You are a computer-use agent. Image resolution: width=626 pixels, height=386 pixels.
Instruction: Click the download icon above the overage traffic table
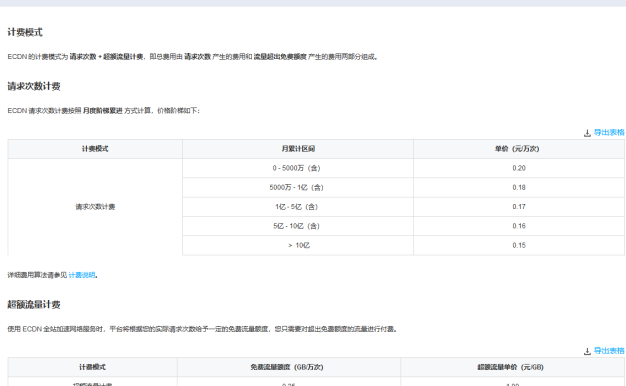pyautogui.click(x=587, y=351)
